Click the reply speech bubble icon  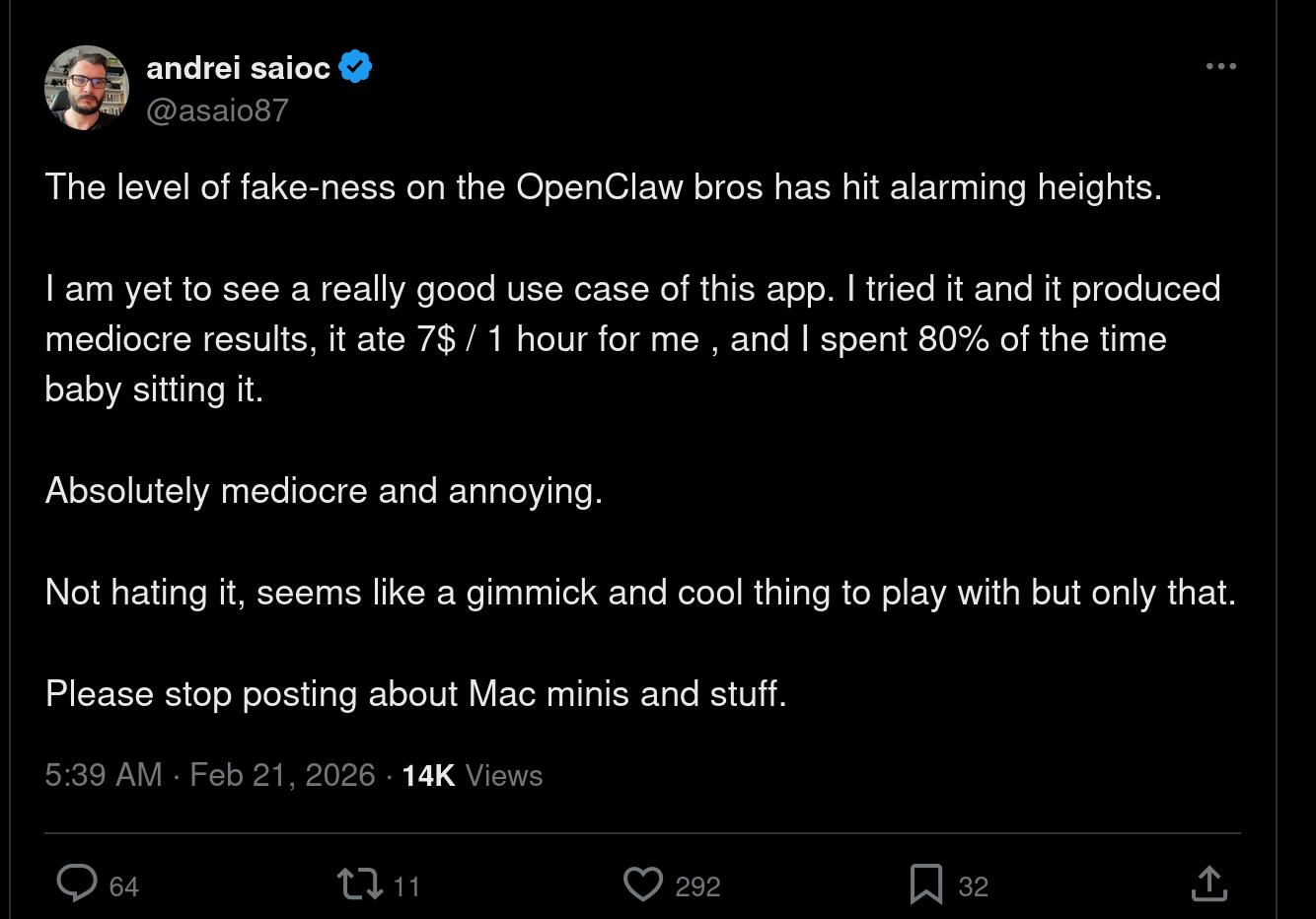pos(76,884)
